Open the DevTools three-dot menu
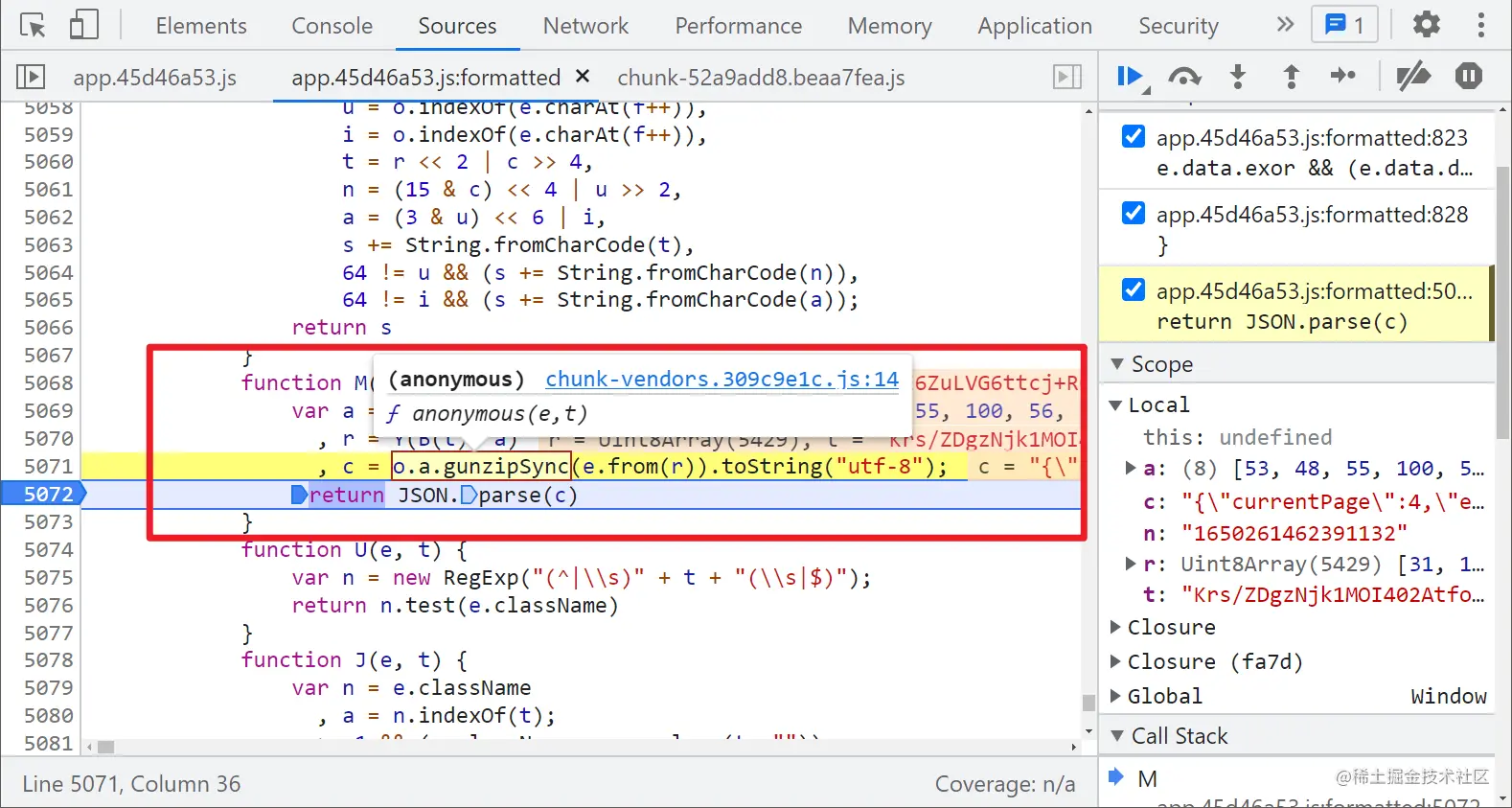 pyautogui.click(x=1481, y=25)
